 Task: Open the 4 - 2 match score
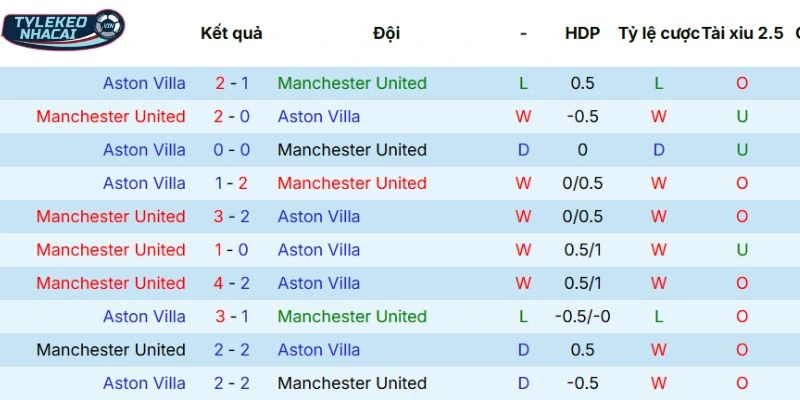(231, 283)
